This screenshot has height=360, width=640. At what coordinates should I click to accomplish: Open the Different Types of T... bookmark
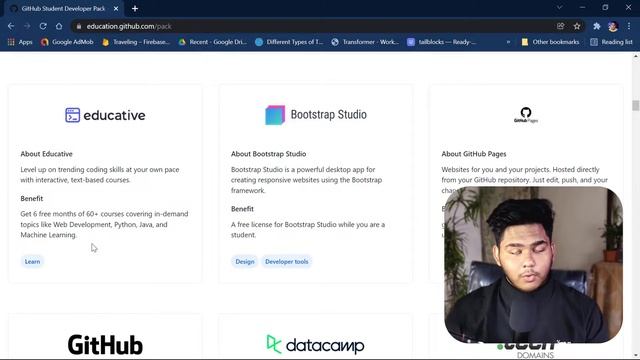(x=289, y=42)
